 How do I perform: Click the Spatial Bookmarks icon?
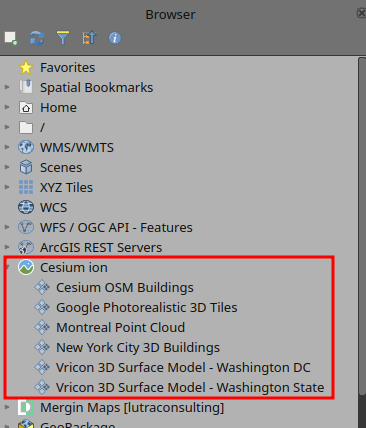coord(26,87)
